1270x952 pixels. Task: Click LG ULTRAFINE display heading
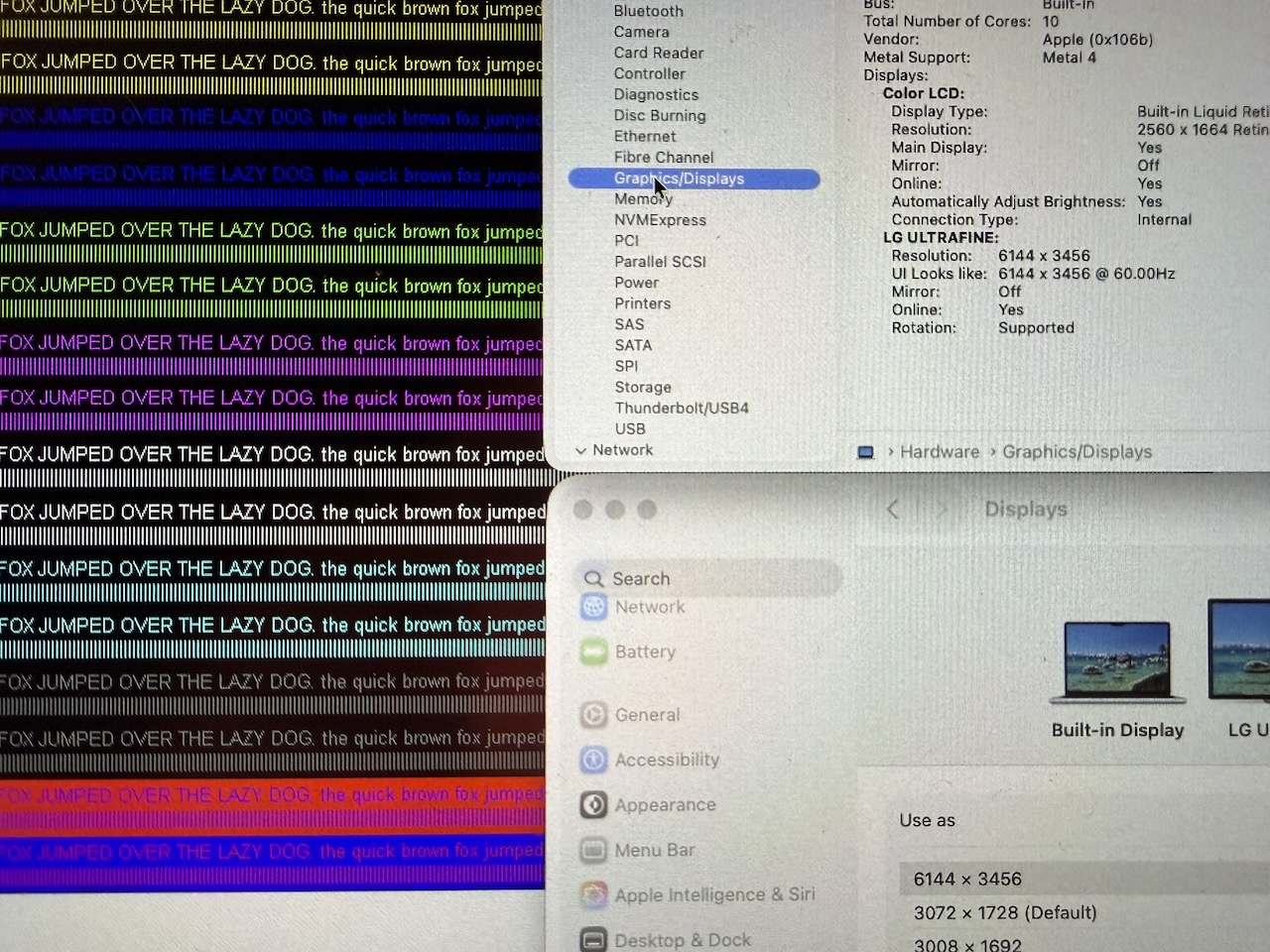click(941, 238)
